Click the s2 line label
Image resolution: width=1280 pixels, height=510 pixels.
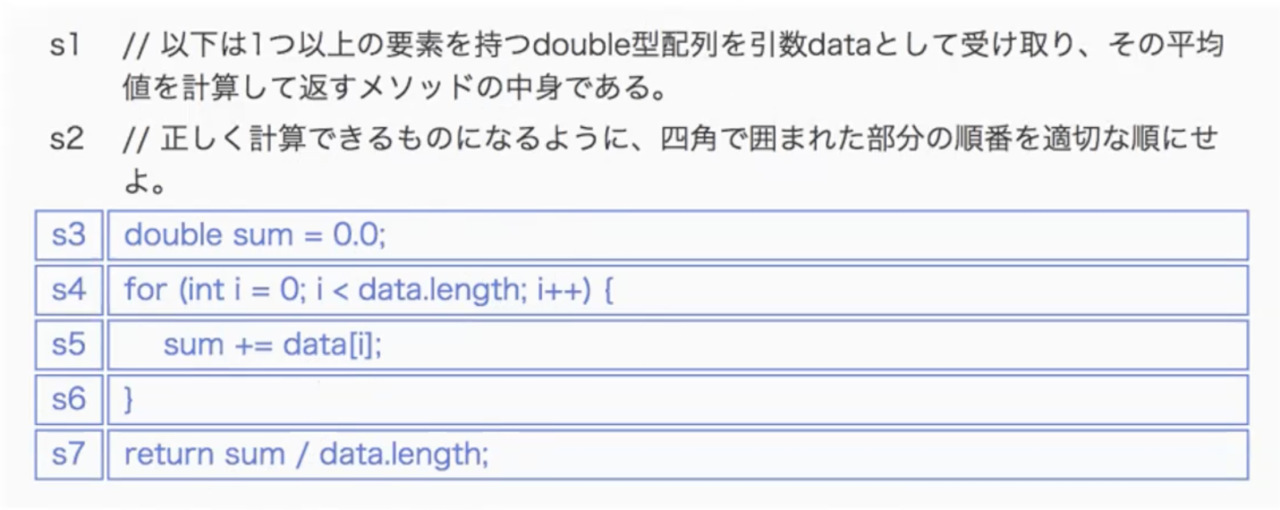coord(66,139)
